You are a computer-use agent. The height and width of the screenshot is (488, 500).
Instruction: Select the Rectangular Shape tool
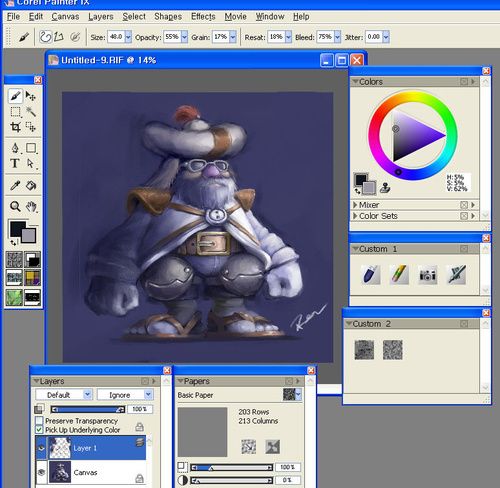pyautogui.click(x=31, y=148)
